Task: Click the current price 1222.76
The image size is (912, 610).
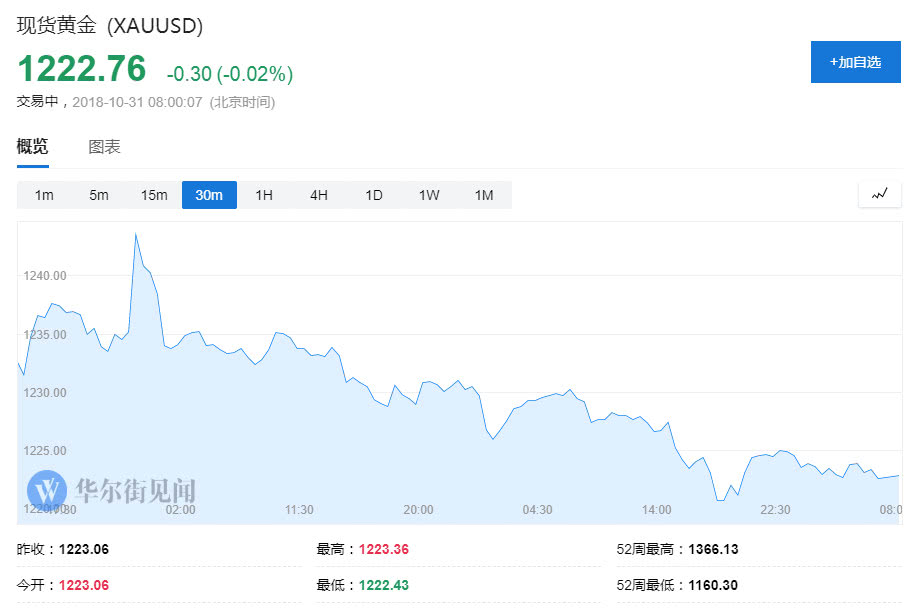Action: click(x=82, y=69)
